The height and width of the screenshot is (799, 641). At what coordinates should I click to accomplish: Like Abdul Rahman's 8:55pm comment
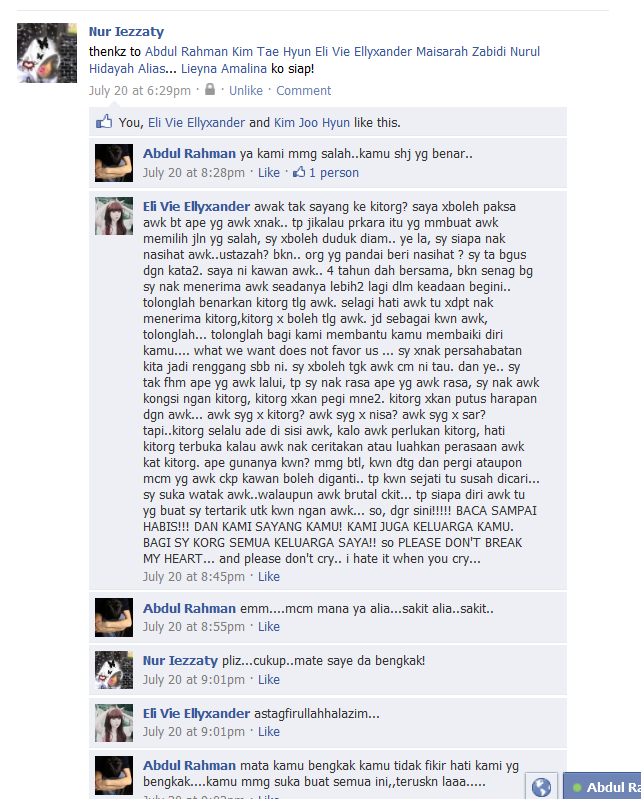coord(269,627)
